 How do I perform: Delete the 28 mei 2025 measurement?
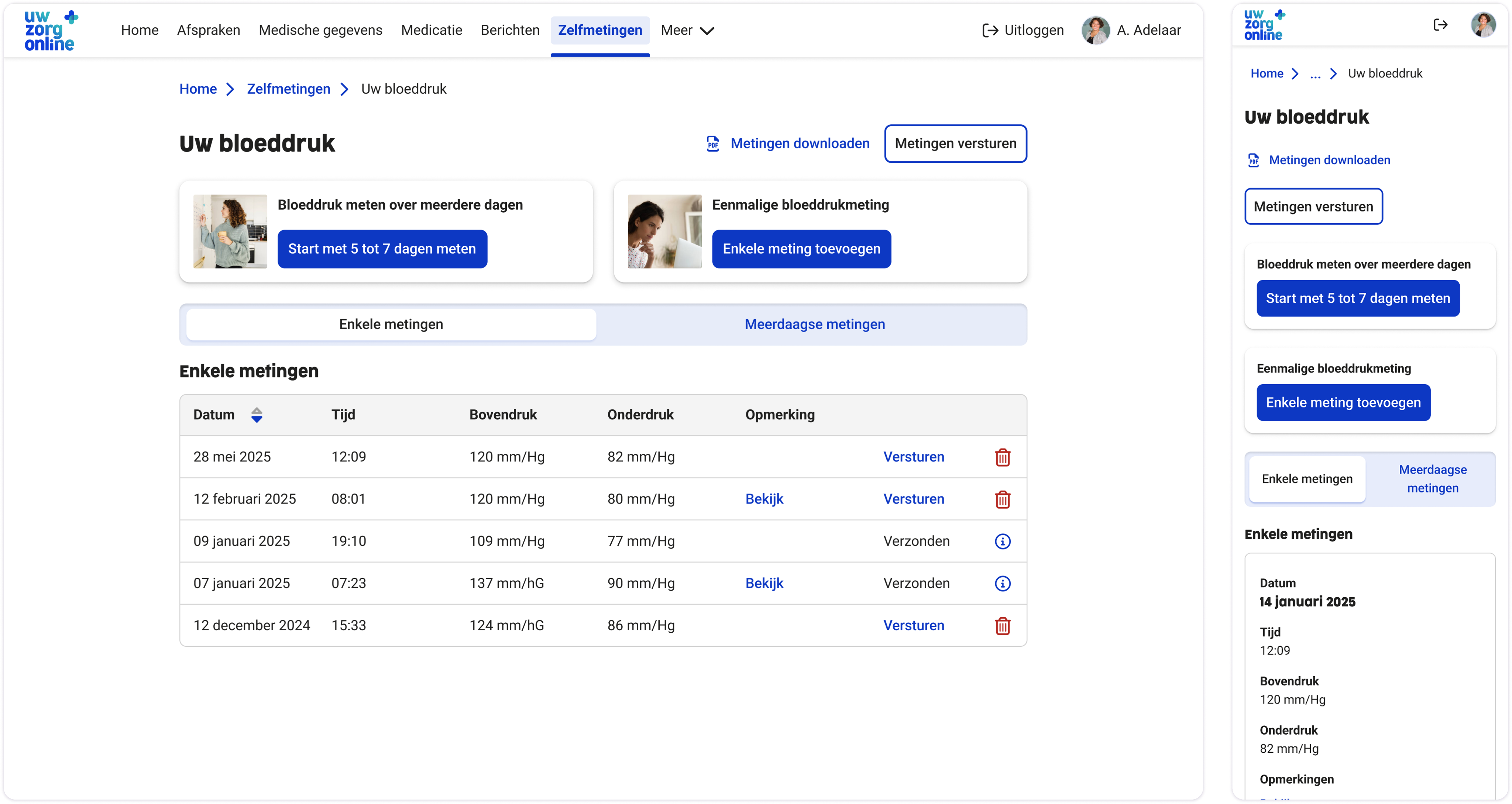click(1003, 457)
